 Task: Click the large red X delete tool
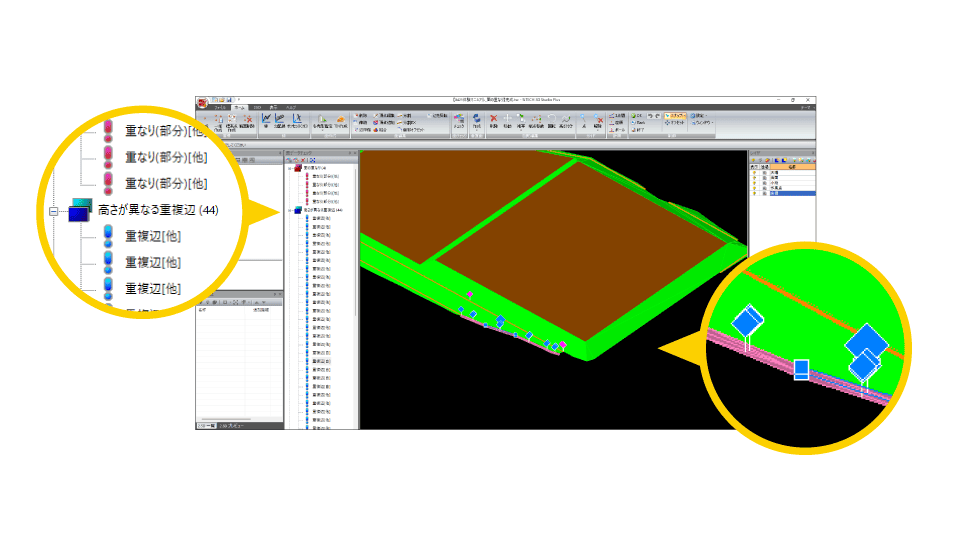click(x=493, y=119)
